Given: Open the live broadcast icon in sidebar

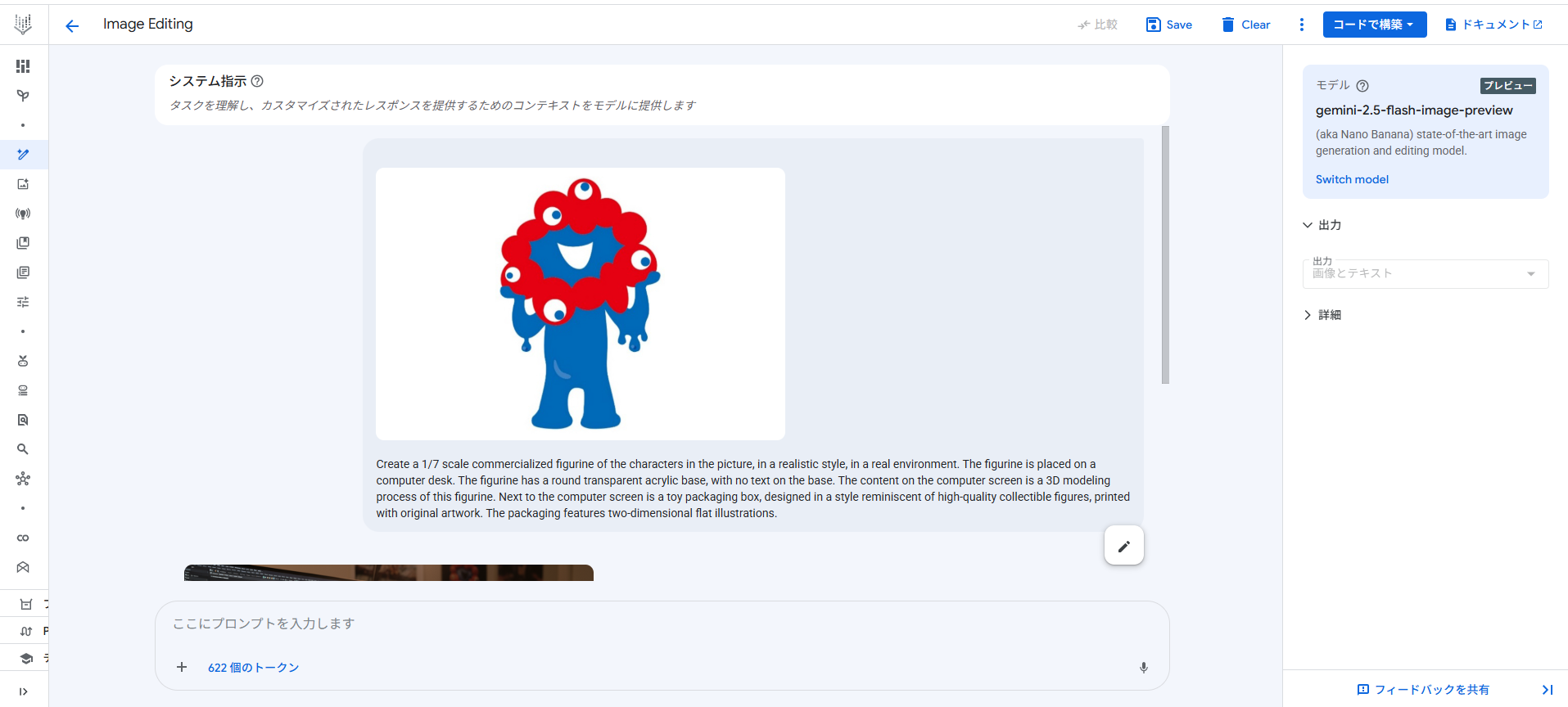Looking at the screenshot, I should click(23, 214).
